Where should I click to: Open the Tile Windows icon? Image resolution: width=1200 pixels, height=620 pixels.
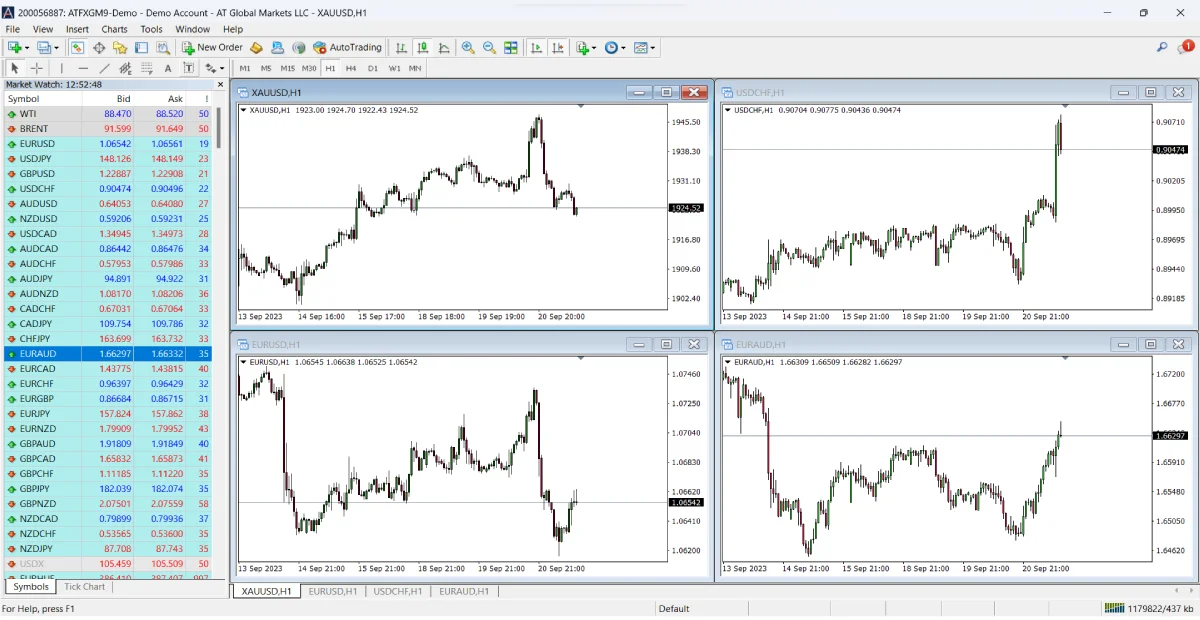click(511, 47)
